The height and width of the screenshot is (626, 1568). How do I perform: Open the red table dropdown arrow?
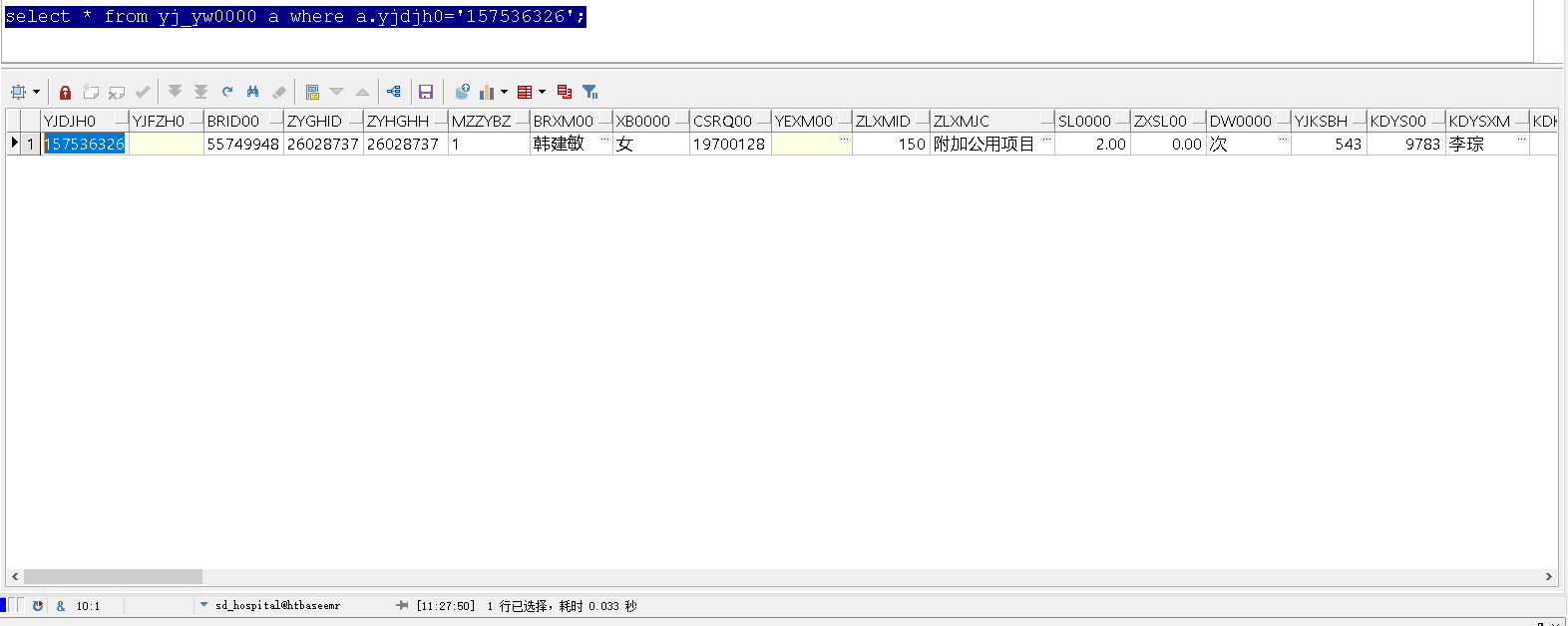point(543,92)
